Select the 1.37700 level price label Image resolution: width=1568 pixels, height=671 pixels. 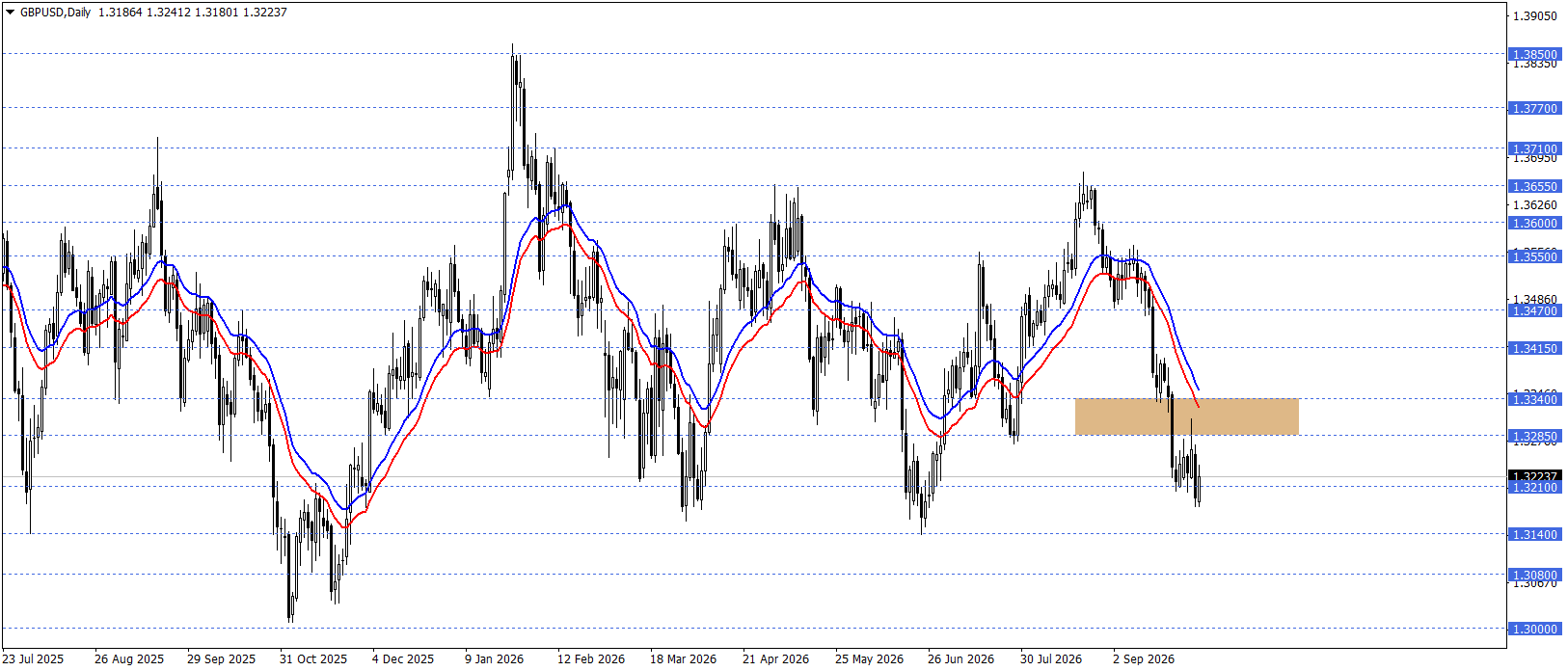[1534, 108]
